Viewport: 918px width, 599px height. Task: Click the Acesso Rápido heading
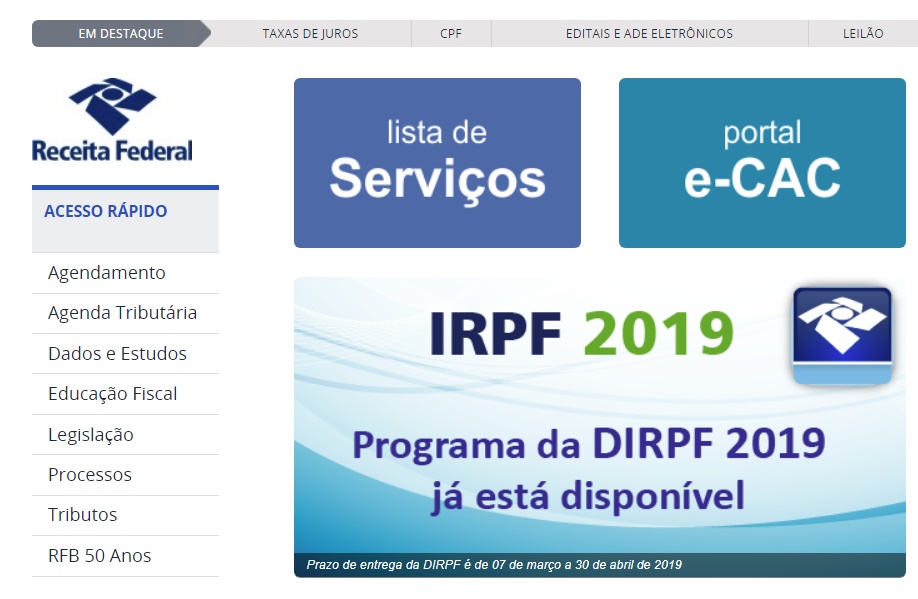[105, 211]
